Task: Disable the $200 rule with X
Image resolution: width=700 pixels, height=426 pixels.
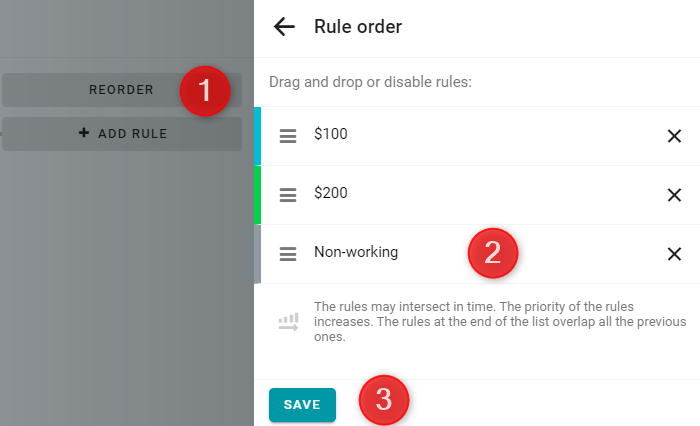Action: [674, 195]
